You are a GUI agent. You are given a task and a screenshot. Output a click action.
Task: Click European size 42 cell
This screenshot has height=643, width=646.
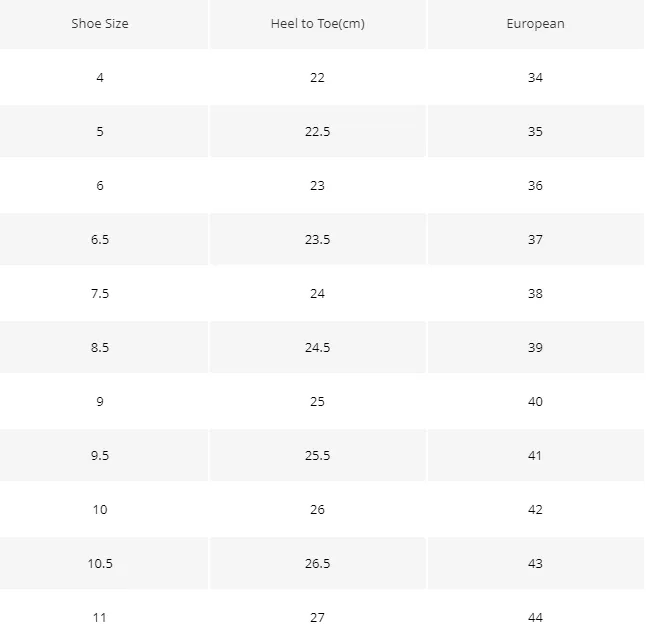click(x=536, y=509)
